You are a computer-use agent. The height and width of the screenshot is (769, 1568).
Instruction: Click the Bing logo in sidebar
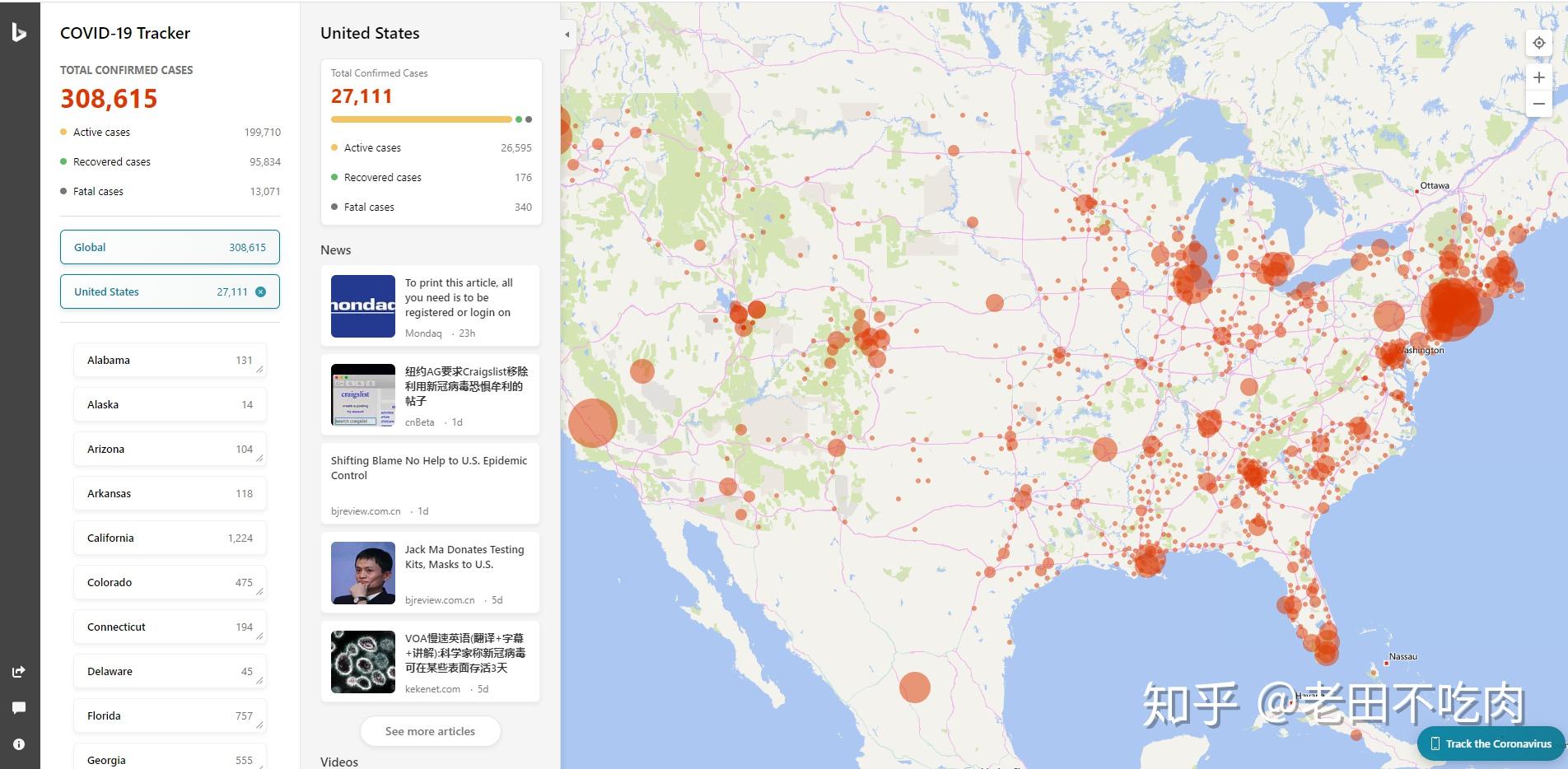coord(19,33)
